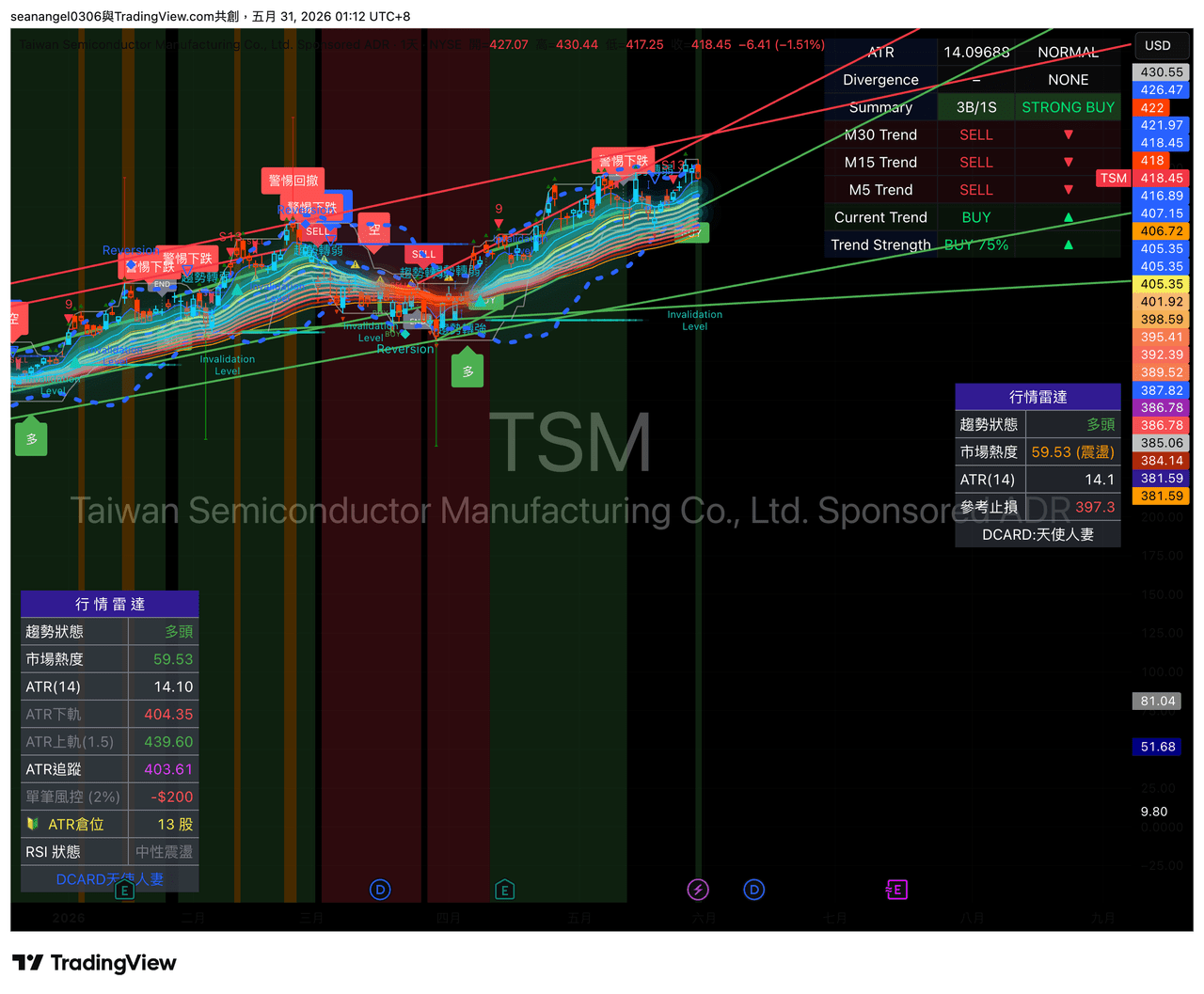Viewport: 1204px width, 994px height.
Task: Click the 六月 label on the time axis
Action: point(704,917)
